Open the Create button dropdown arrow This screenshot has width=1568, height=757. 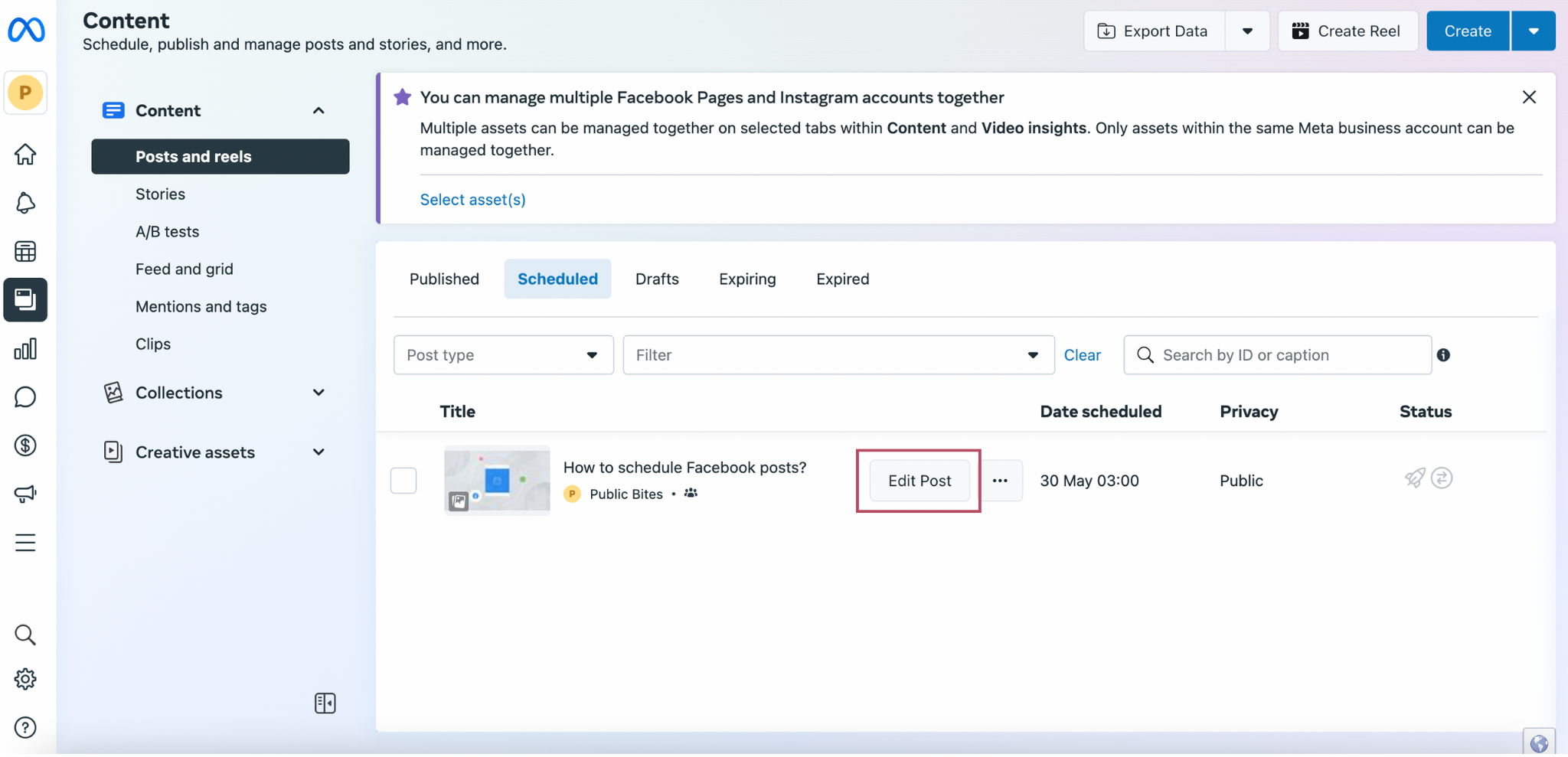coord(1533,31)
